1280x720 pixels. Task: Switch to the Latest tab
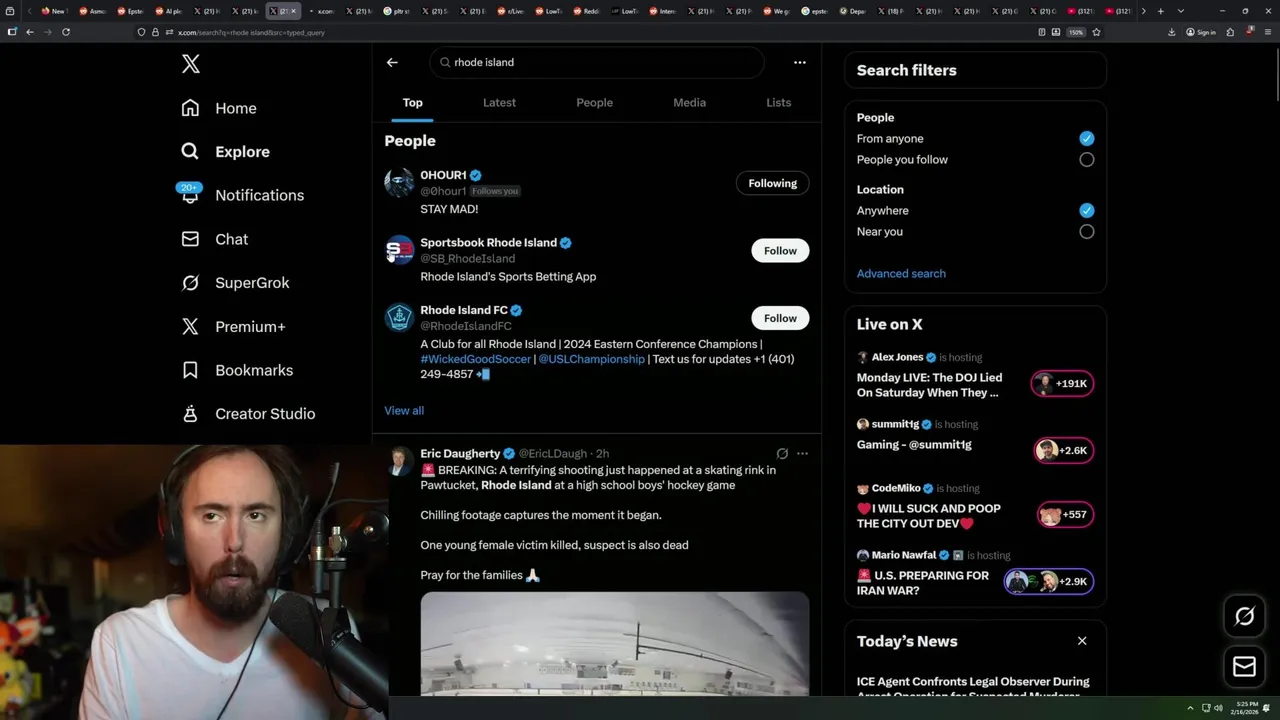click(x=499, y=102)
